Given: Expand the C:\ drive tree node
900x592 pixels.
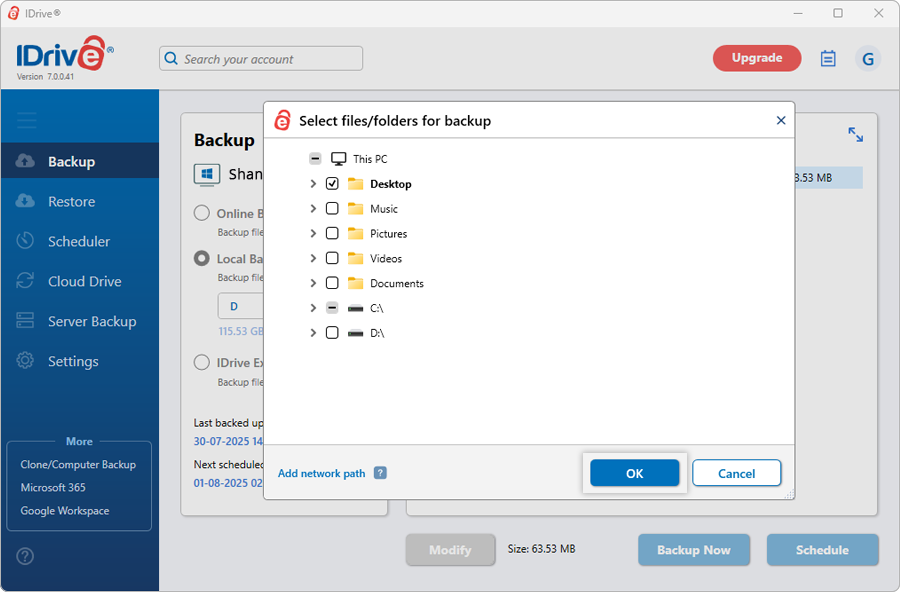Looking at the screenshot, I should coord(313,308).
